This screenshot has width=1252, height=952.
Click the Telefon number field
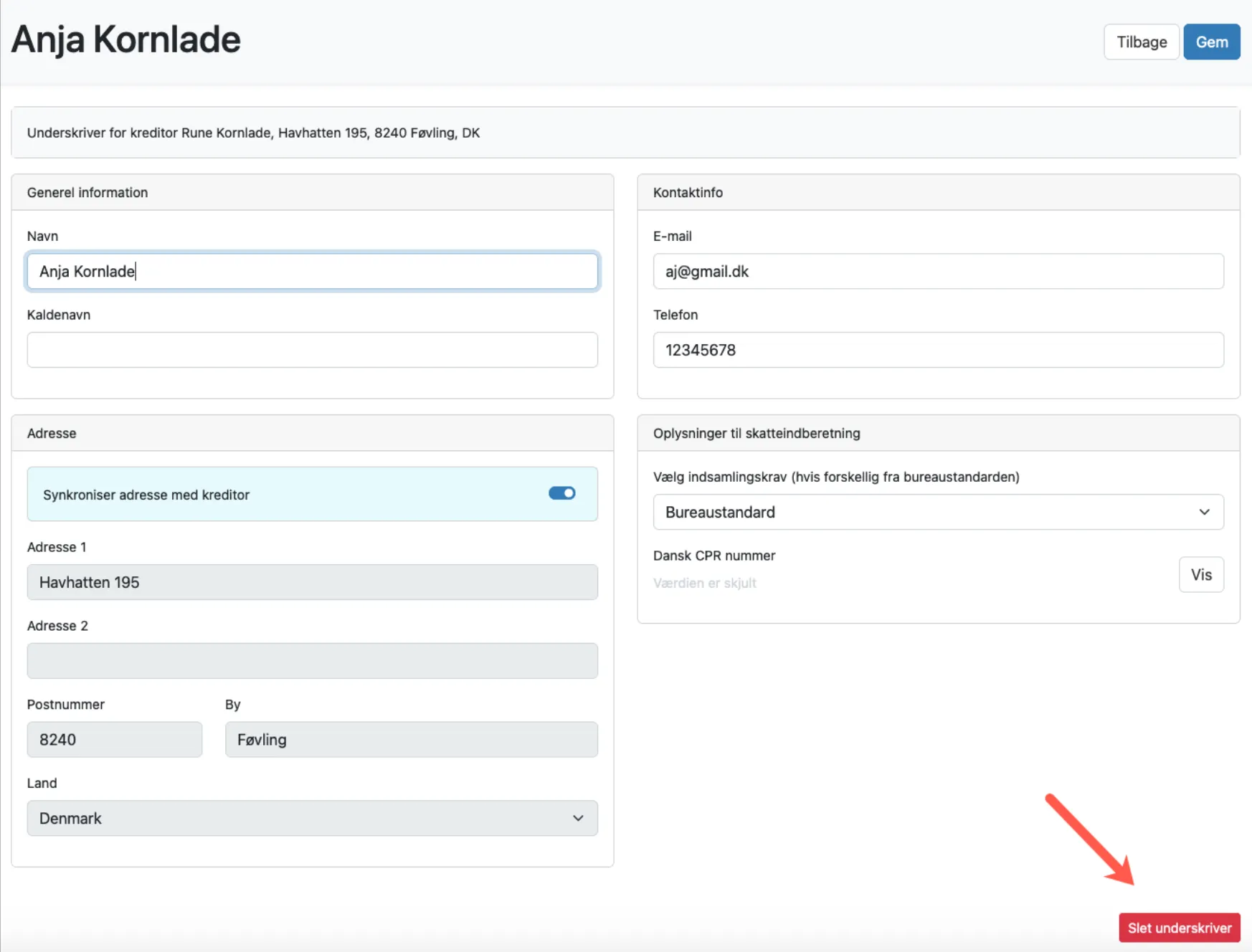point(937,350)
